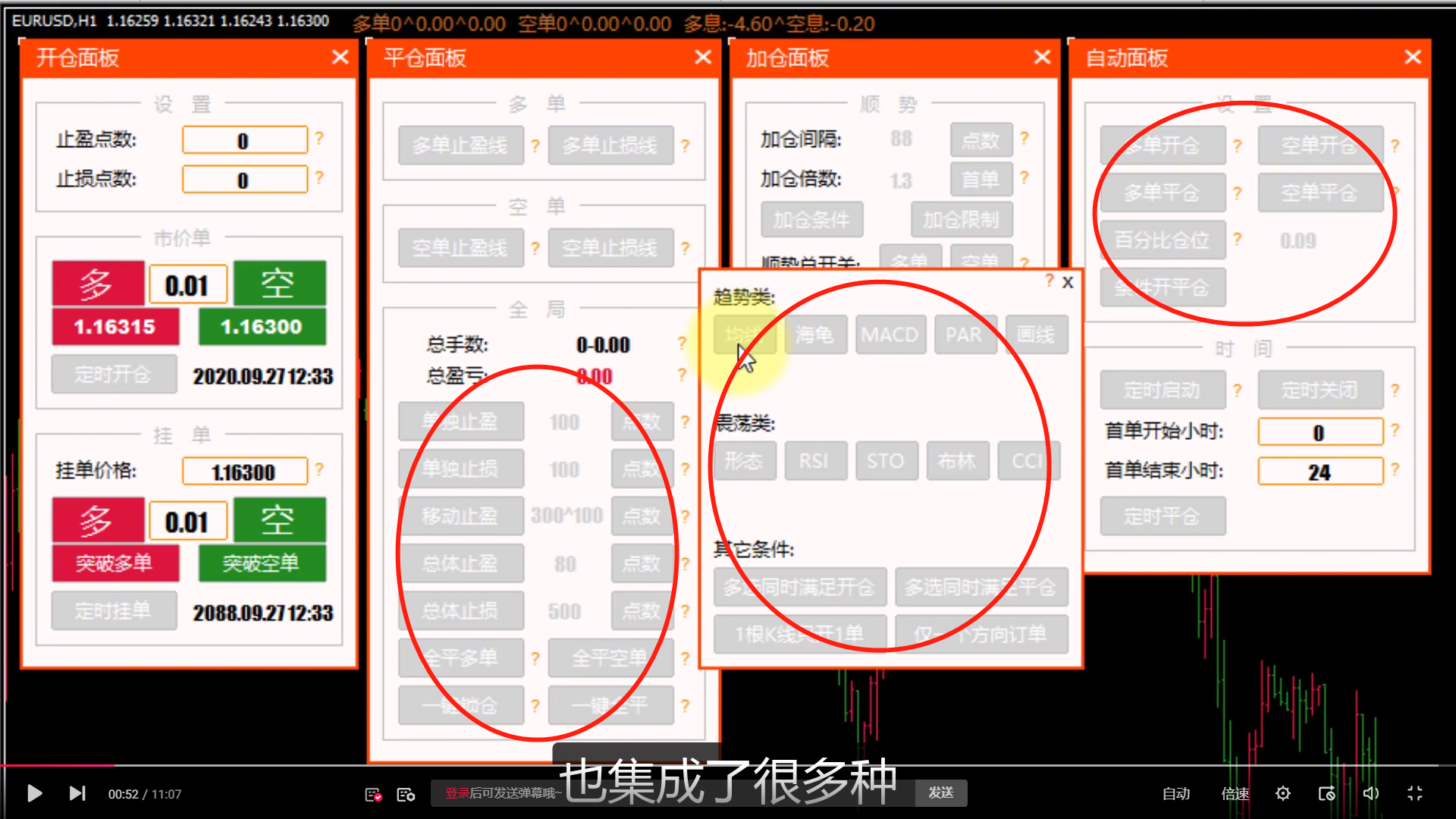Toggle danmaku display icon
The height and width of the screenshot is (819, 1456).
tap(373, 794)
